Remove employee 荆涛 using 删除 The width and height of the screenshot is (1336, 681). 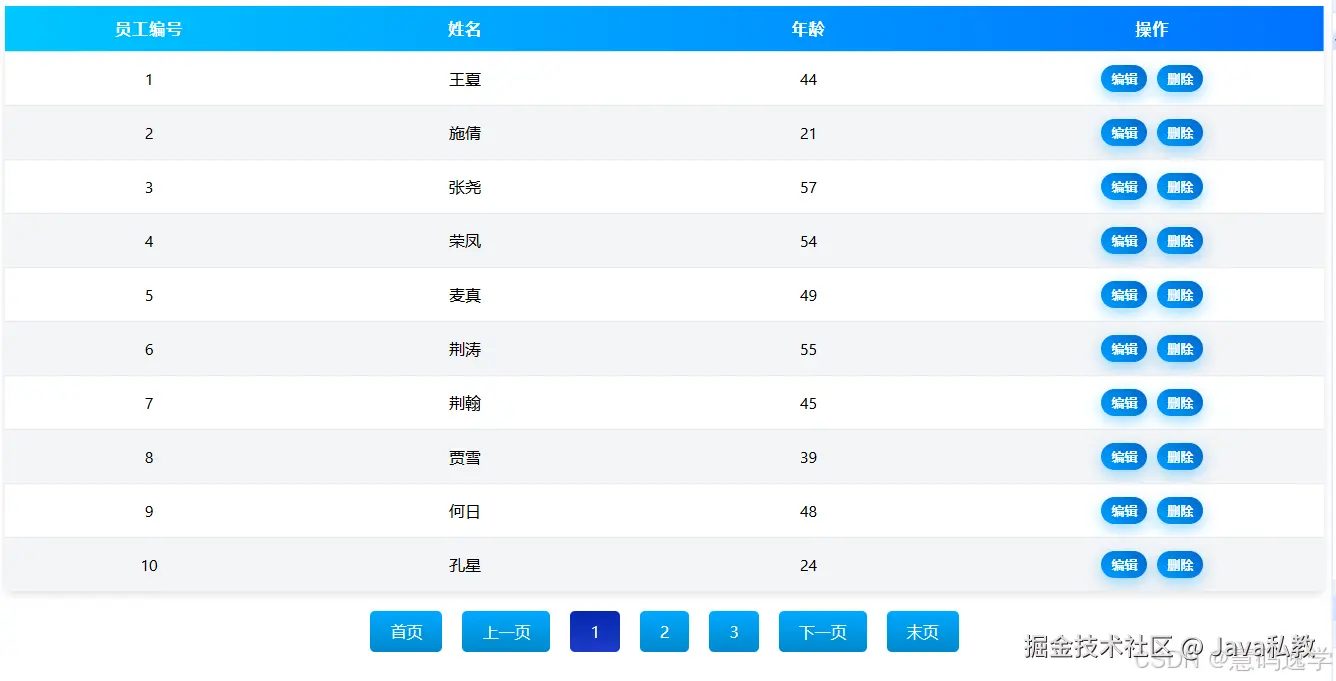pyautogui.click(x=1180, y=349)
